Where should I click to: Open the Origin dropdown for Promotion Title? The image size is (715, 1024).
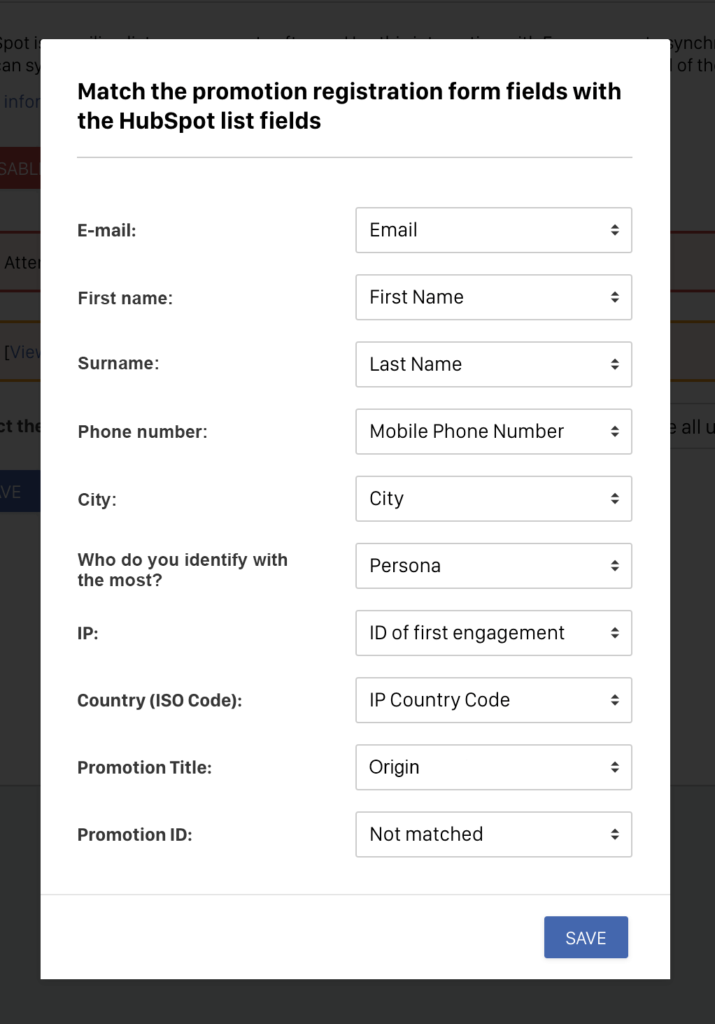tap(493, 767)
